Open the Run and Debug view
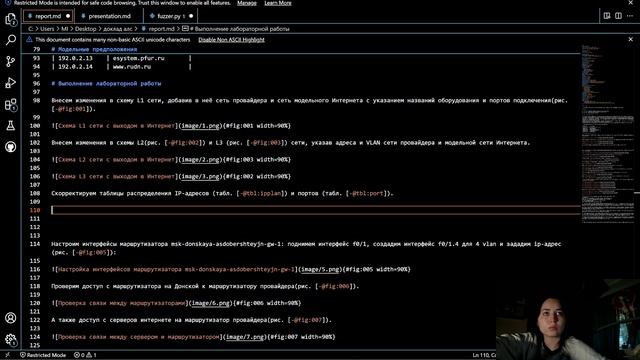Viewport: 640px width, 360px height. 11,83
